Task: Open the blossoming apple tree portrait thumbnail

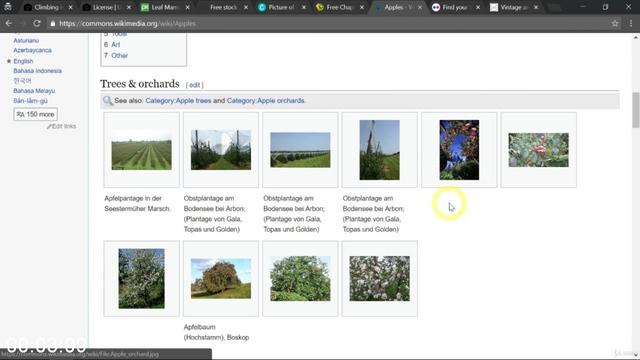Action: coord(142,278)
